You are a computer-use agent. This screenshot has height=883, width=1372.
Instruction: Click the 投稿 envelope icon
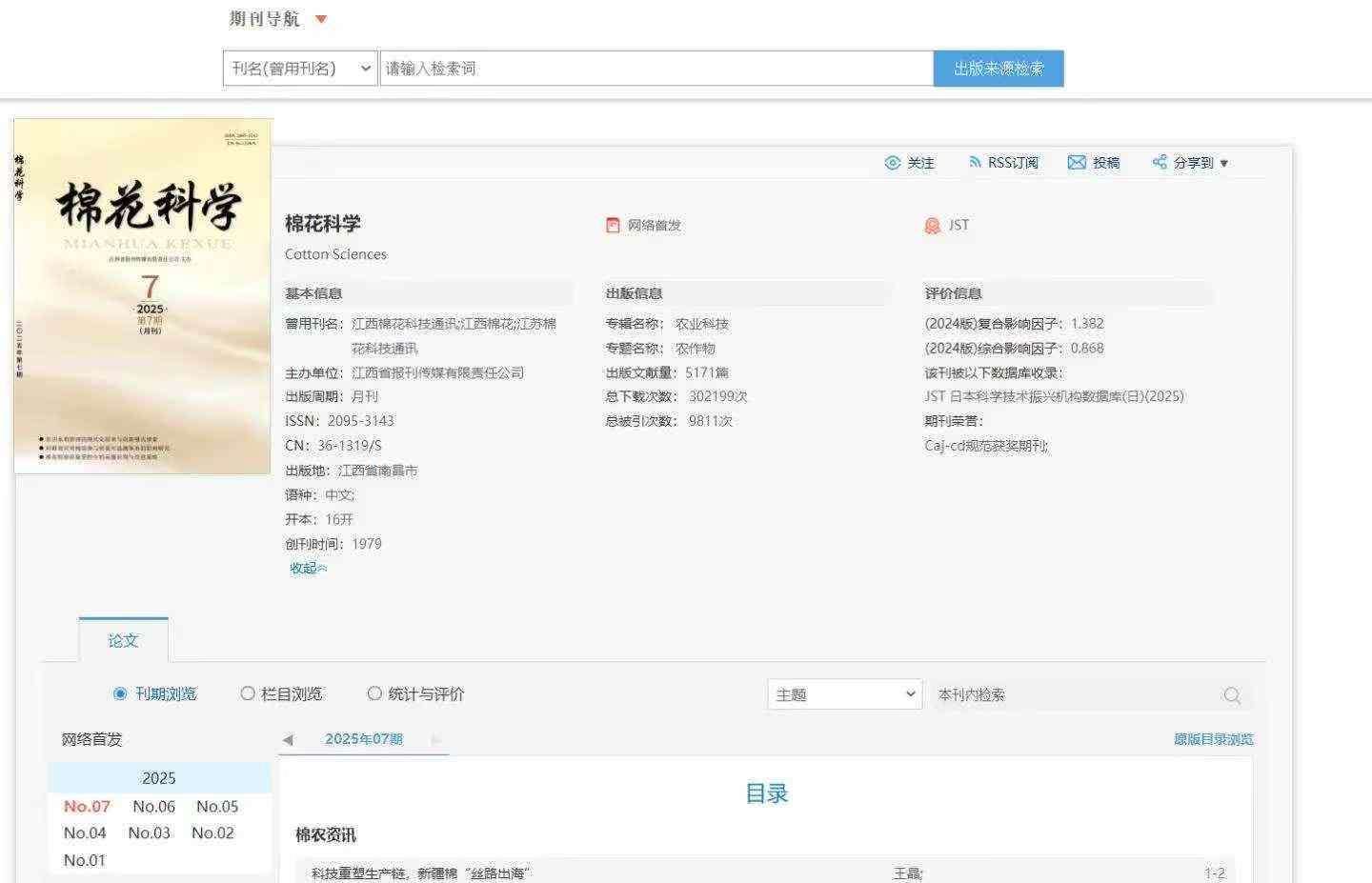[x=1077, y=163]
